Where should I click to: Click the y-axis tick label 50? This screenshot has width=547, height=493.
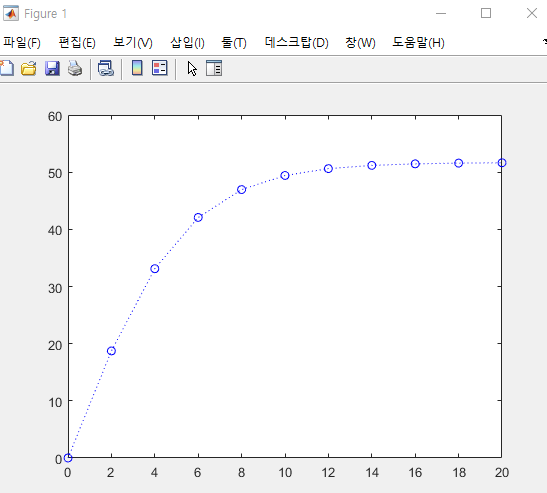(x=55, y=173)
